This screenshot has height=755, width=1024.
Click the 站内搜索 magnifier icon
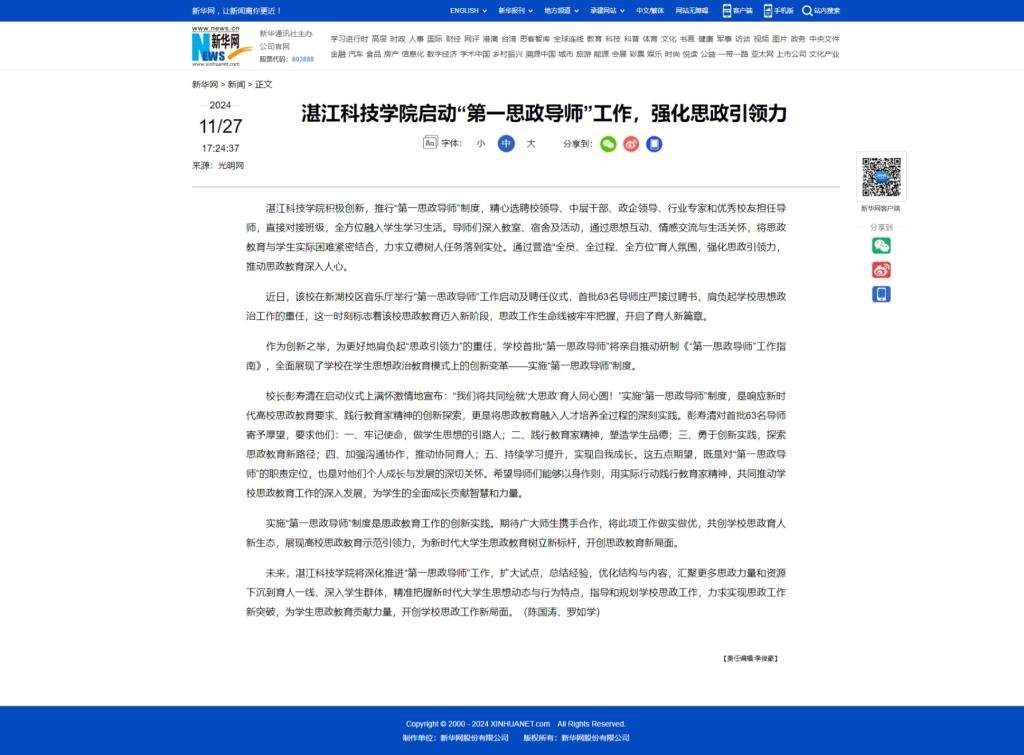pos(807,10)
